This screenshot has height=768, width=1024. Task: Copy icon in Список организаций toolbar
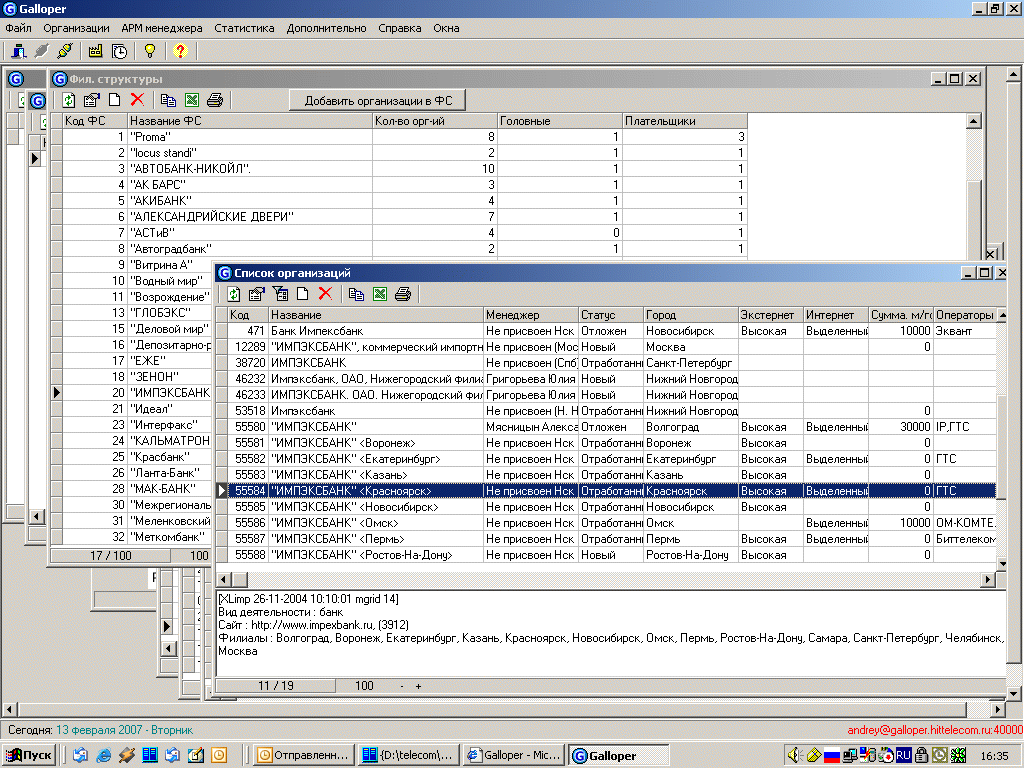(356, 294)
